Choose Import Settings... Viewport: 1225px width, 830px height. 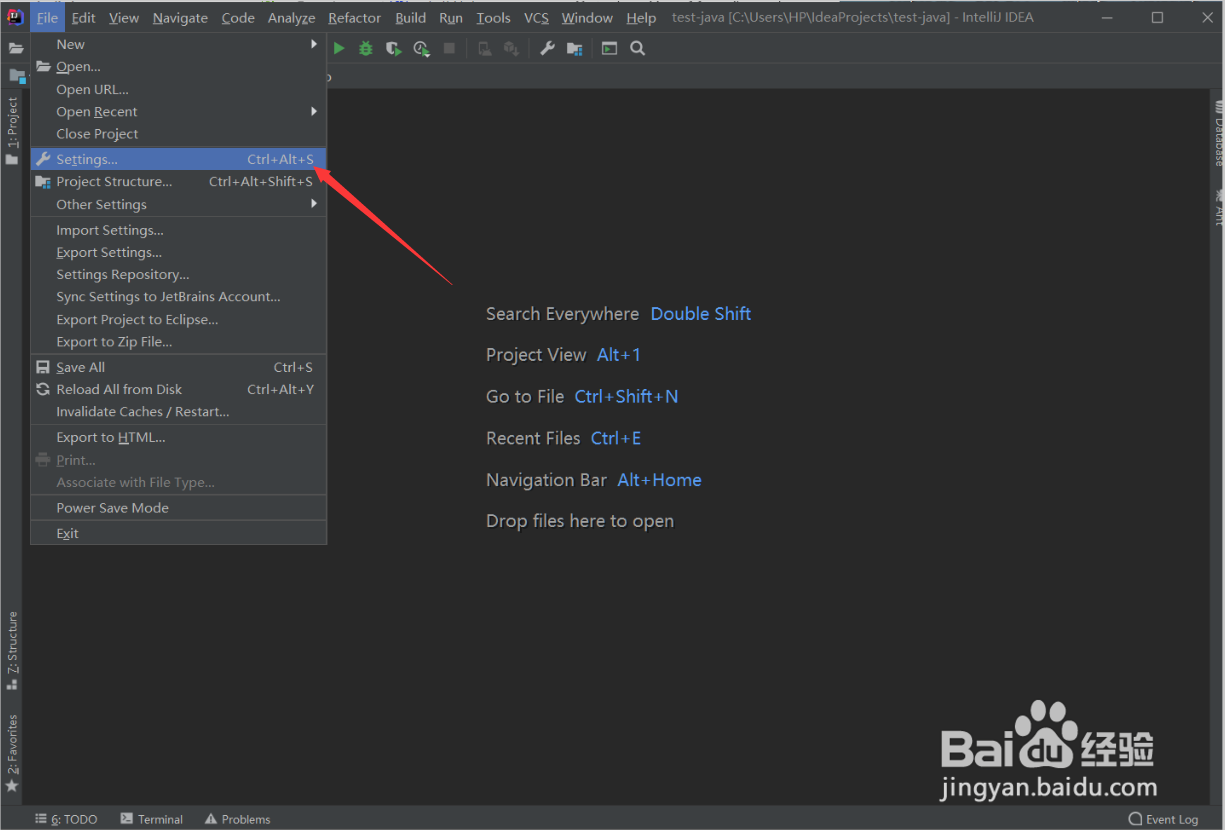tap(178, 230)
